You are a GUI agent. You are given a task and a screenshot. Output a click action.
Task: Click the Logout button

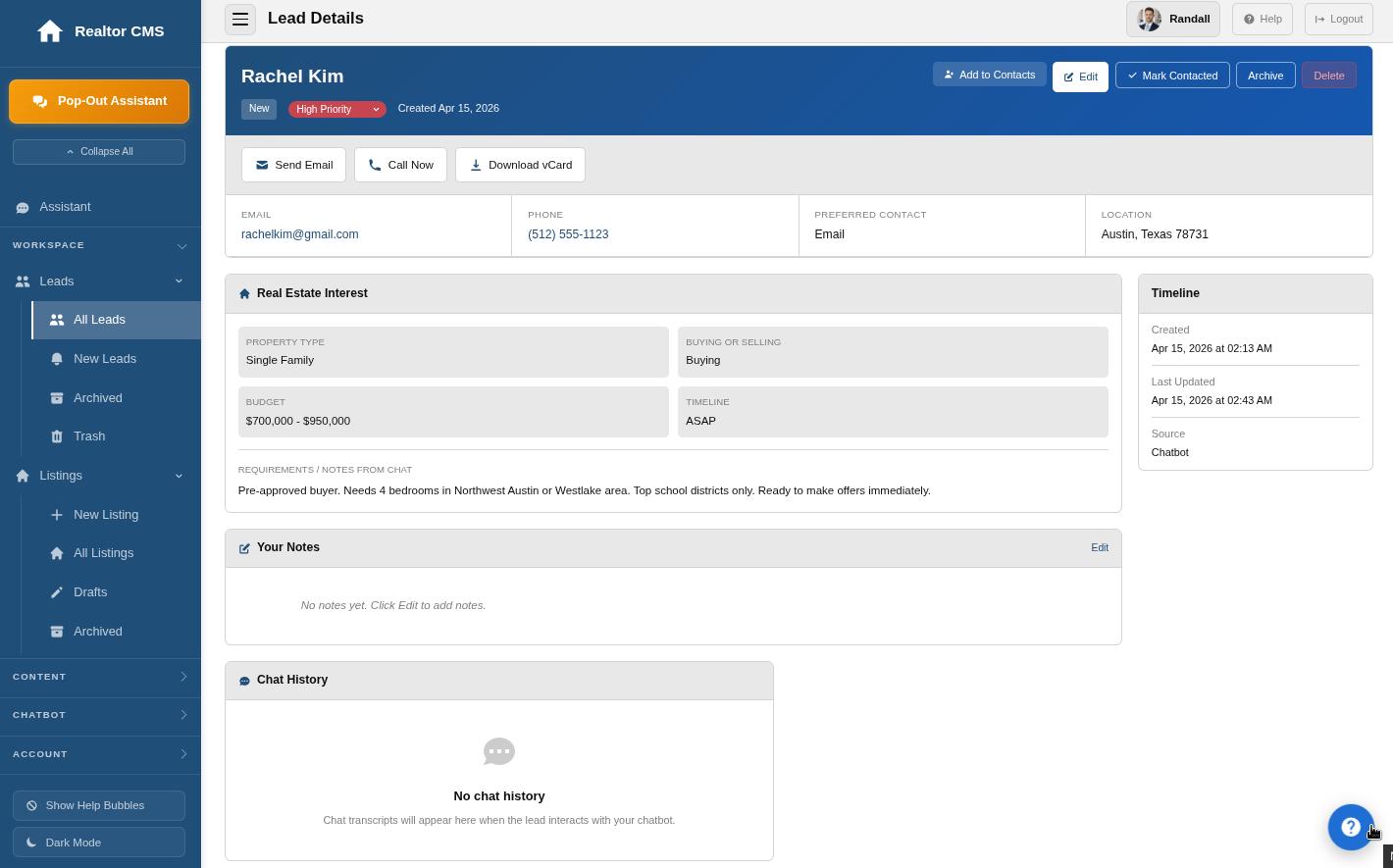pyautogui.click(x=1338, y=19)
